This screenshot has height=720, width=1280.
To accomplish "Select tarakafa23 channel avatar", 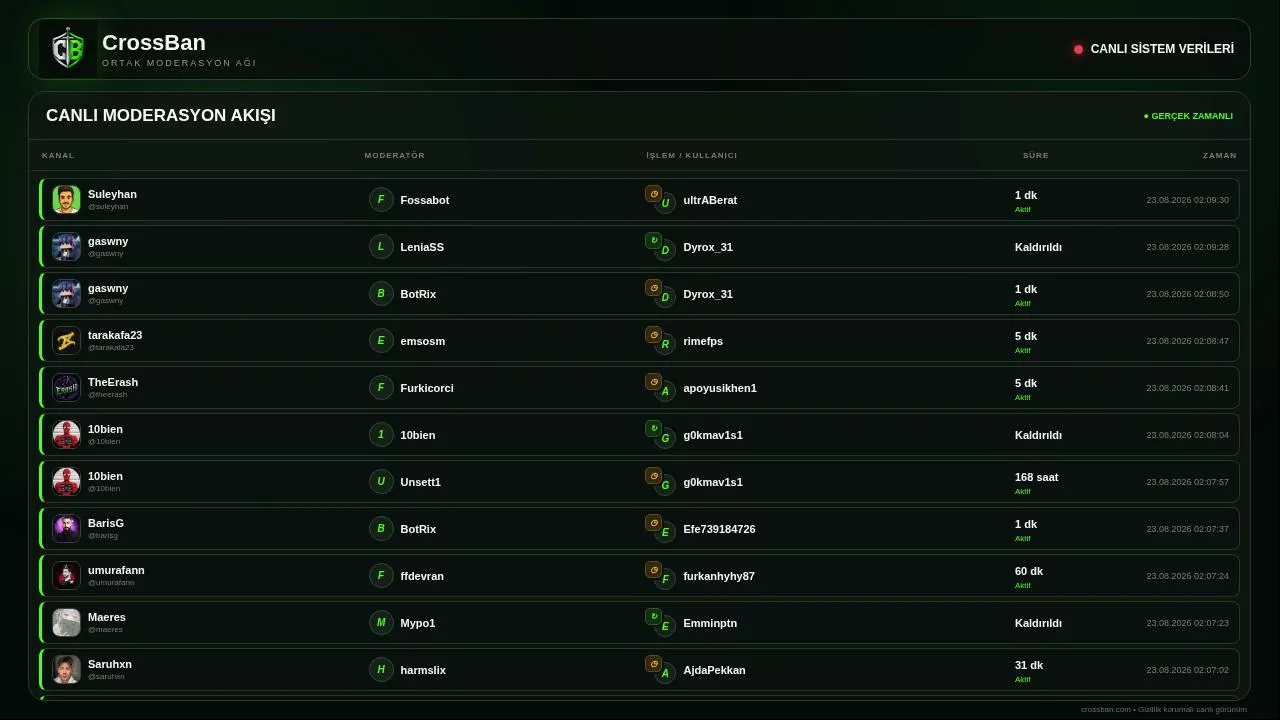I will 66,340.
